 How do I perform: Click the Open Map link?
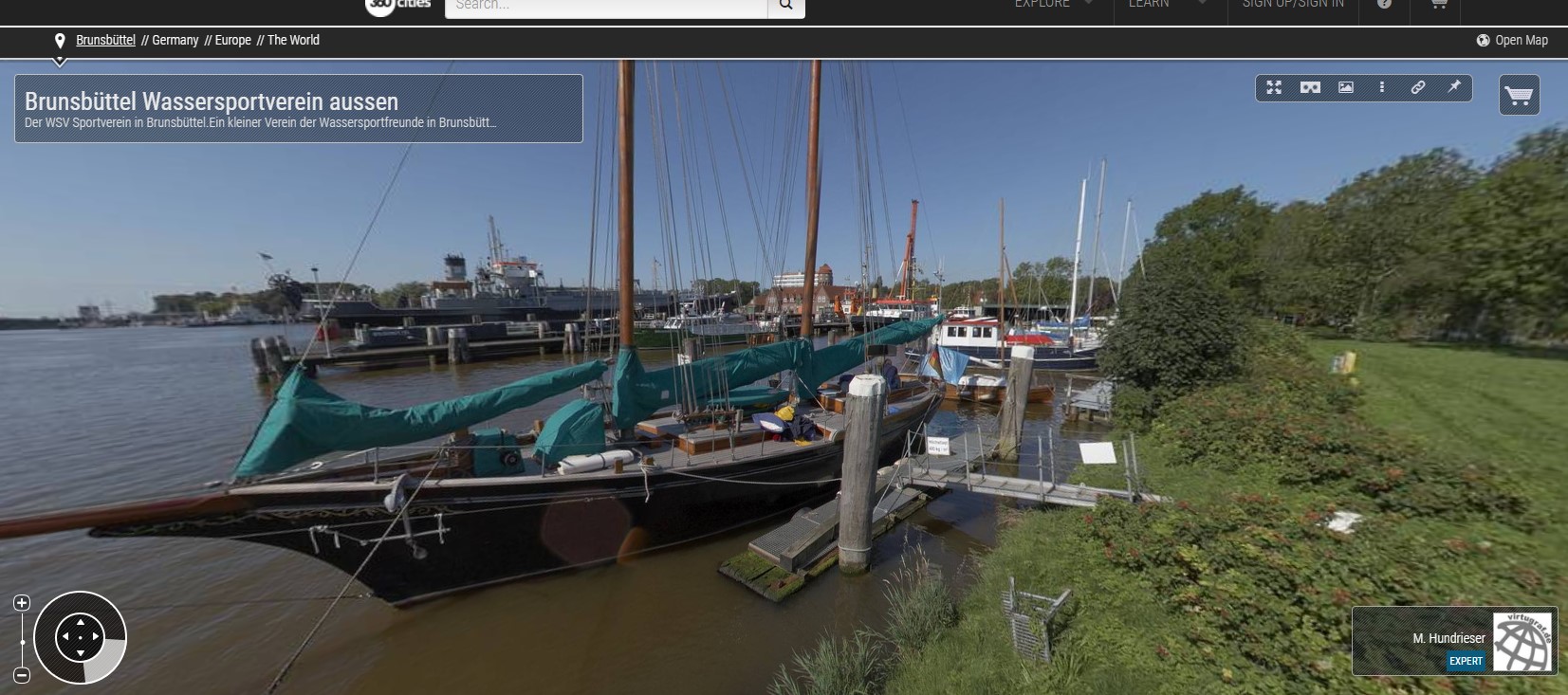[1512, 40]
